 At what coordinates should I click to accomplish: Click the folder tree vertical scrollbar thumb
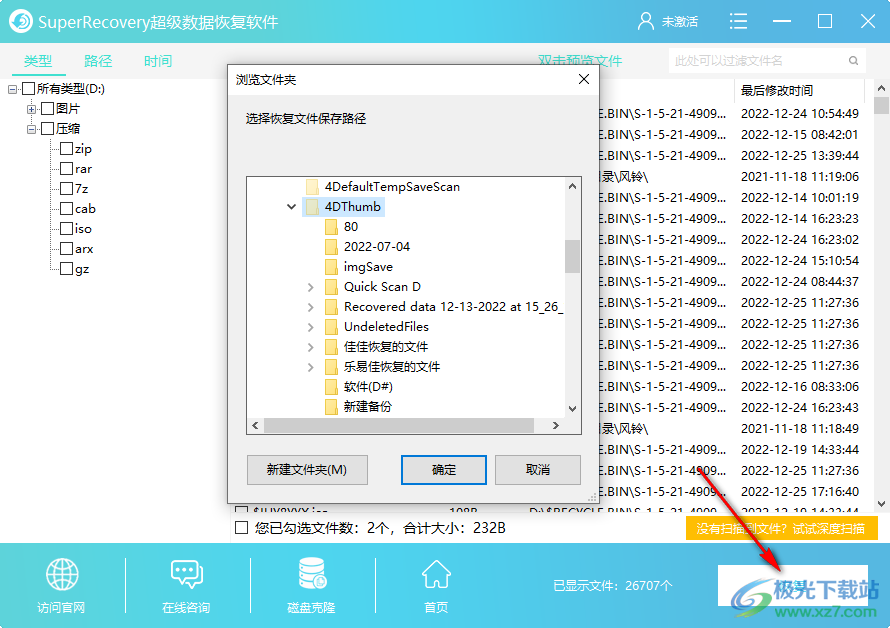click(572, 256)
